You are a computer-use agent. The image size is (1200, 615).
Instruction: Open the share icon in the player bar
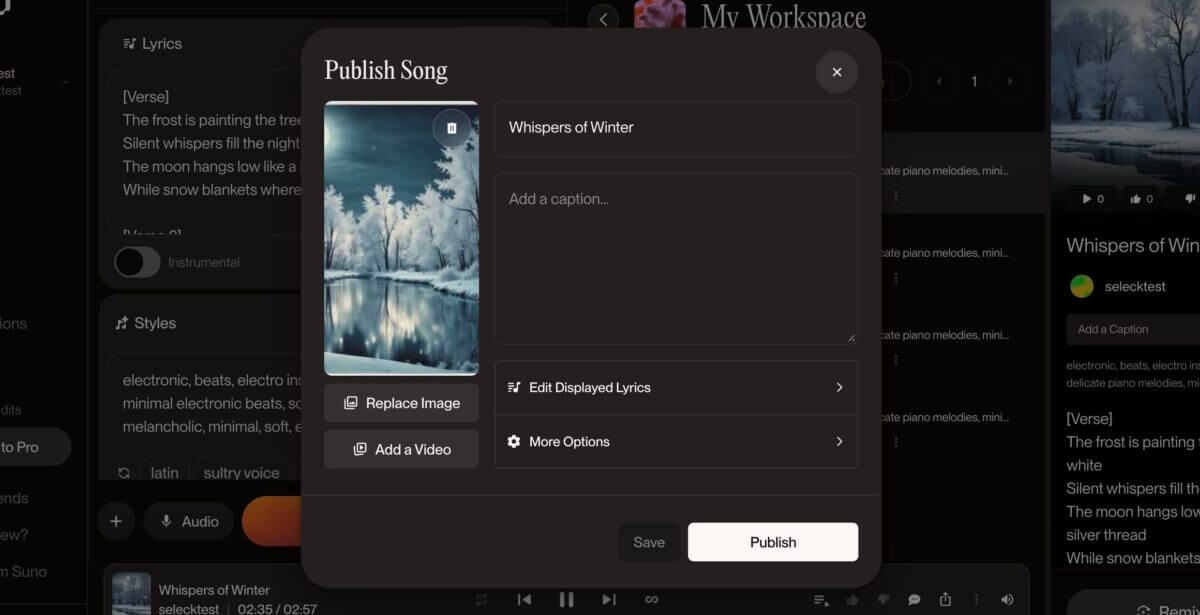[x=945, y=599]
